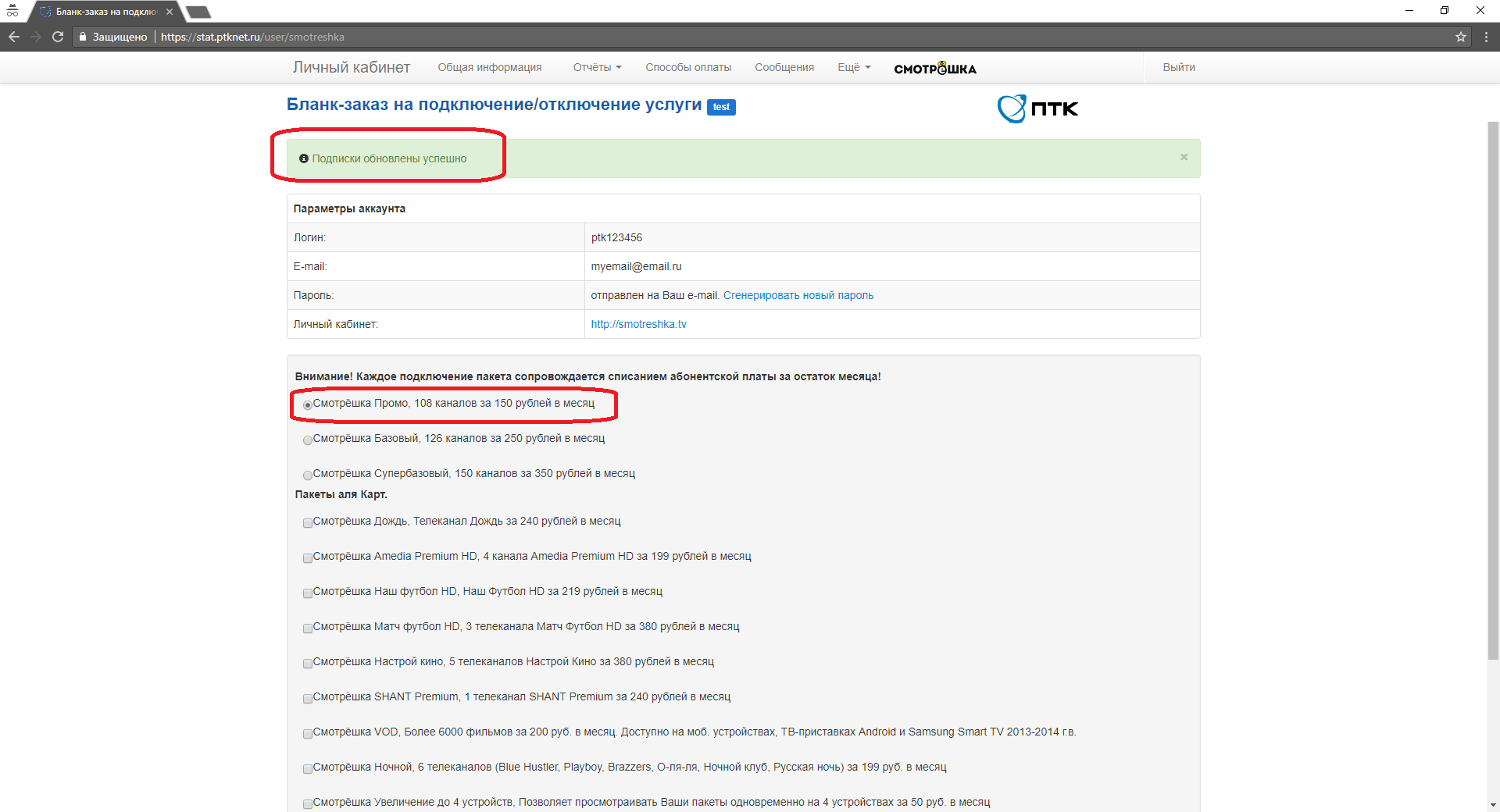The width and height of the screenshot is (1500, 812).
Task: Click the browser back arrow
Action: pyautogui.click(x=14, y=37)
